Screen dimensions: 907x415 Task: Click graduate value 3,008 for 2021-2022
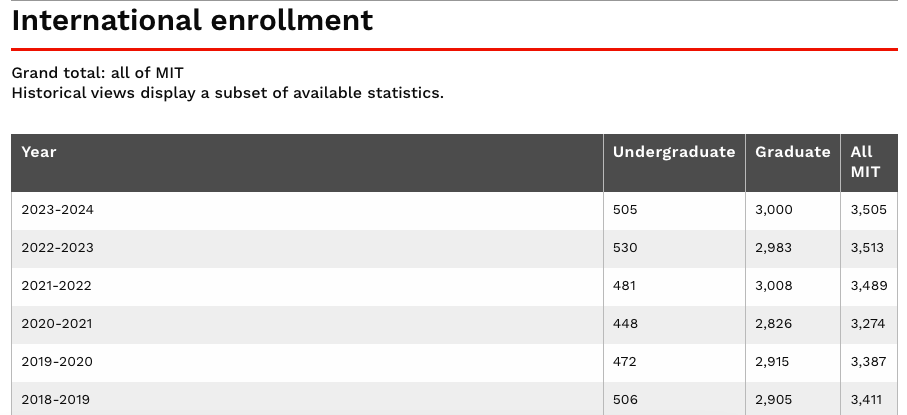[x=774, y=286]
